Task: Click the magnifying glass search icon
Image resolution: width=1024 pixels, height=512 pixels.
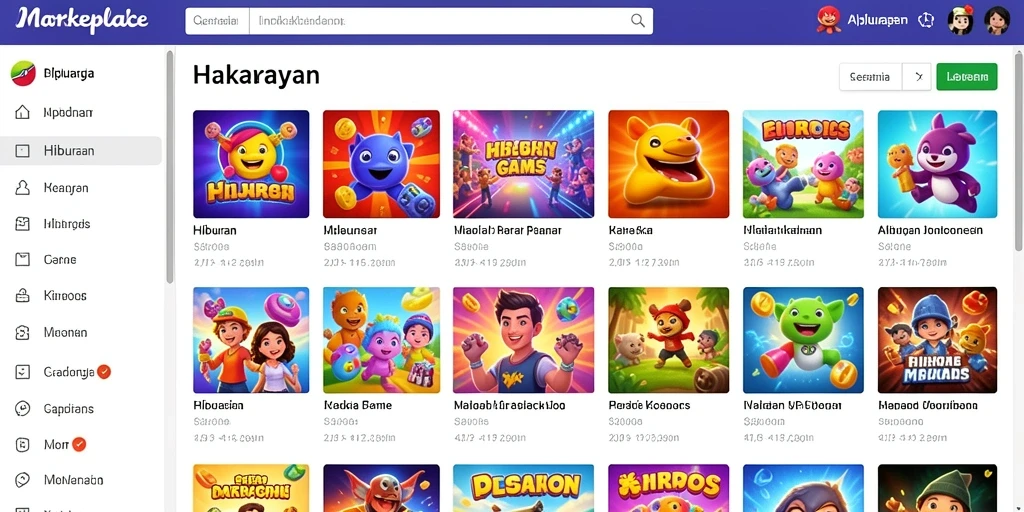Action: click(638, 21)
